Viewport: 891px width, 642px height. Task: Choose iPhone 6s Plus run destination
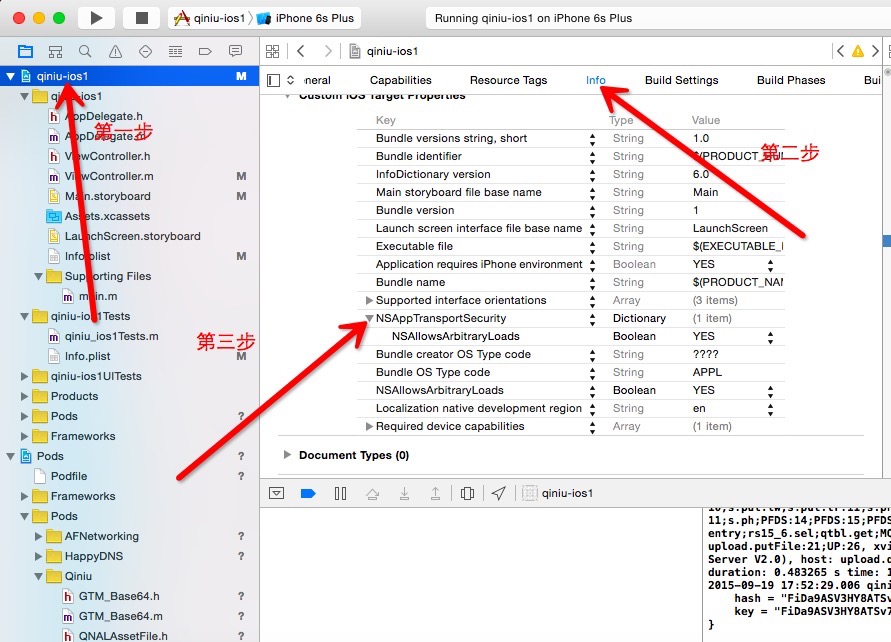tap(305, 18)
